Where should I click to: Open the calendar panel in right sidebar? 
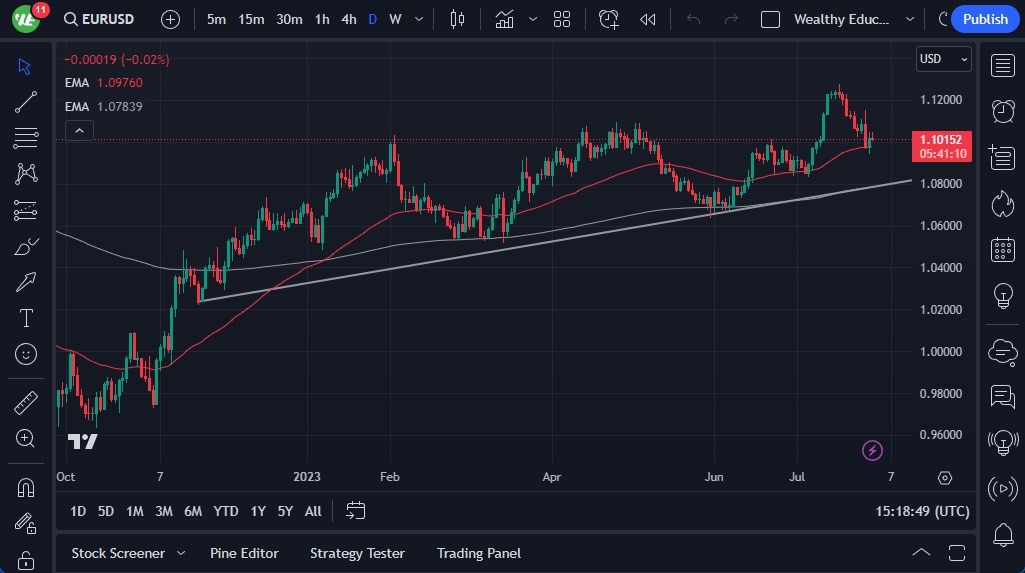pos(1002,250)
